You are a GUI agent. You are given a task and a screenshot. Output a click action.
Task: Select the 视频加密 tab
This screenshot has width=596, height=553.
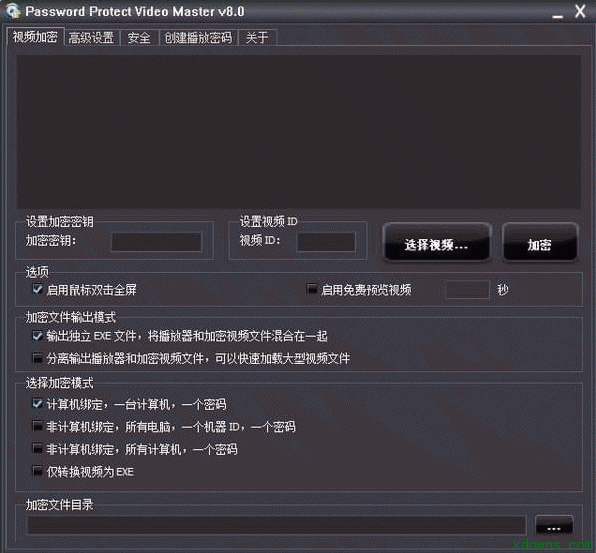tap(35, 37)
